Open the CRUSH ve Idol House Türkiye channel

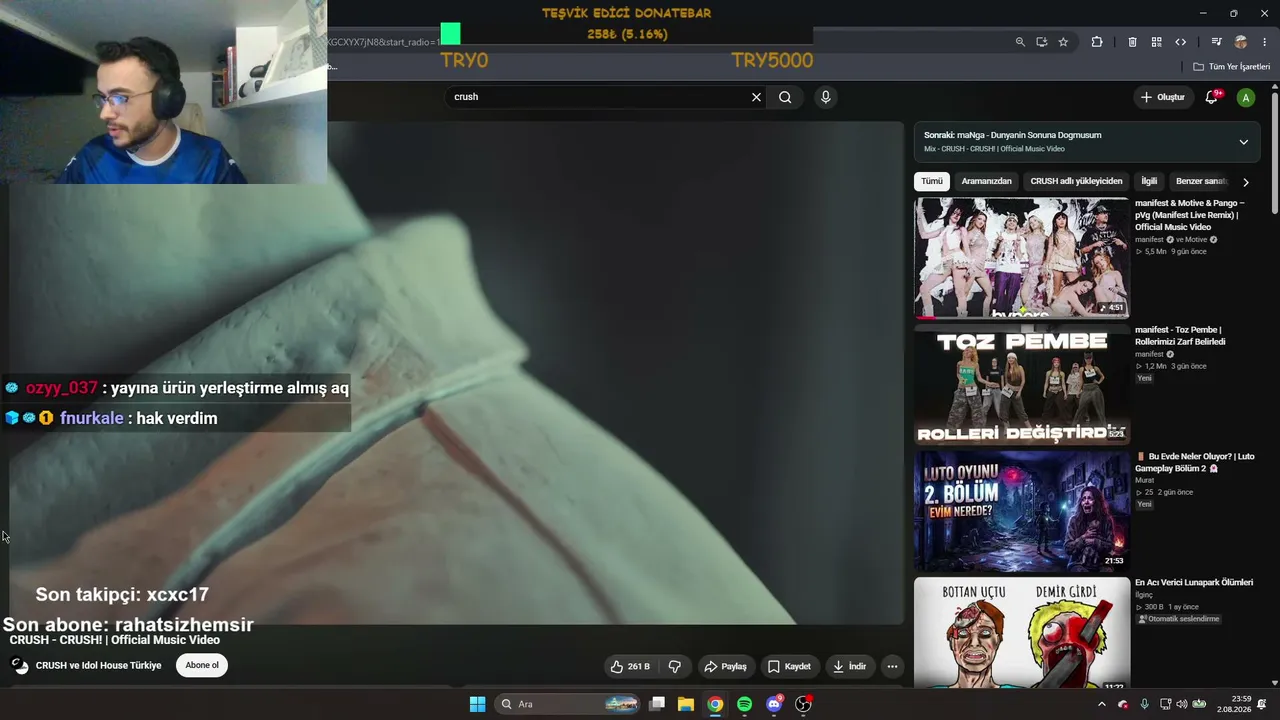[x=98, y=665]
